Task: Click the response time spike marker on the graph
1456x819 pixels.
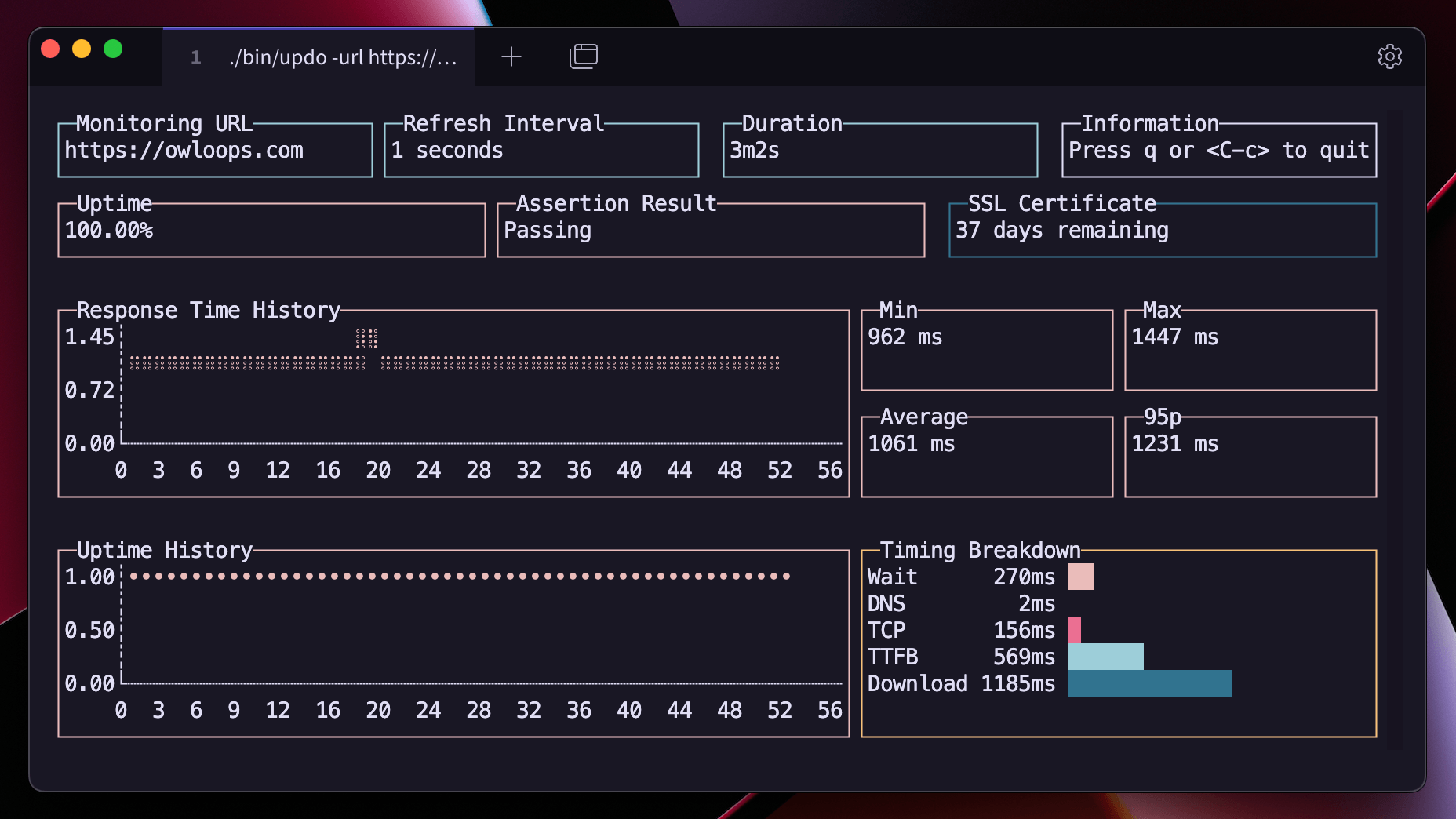Action: click(366, 338)
